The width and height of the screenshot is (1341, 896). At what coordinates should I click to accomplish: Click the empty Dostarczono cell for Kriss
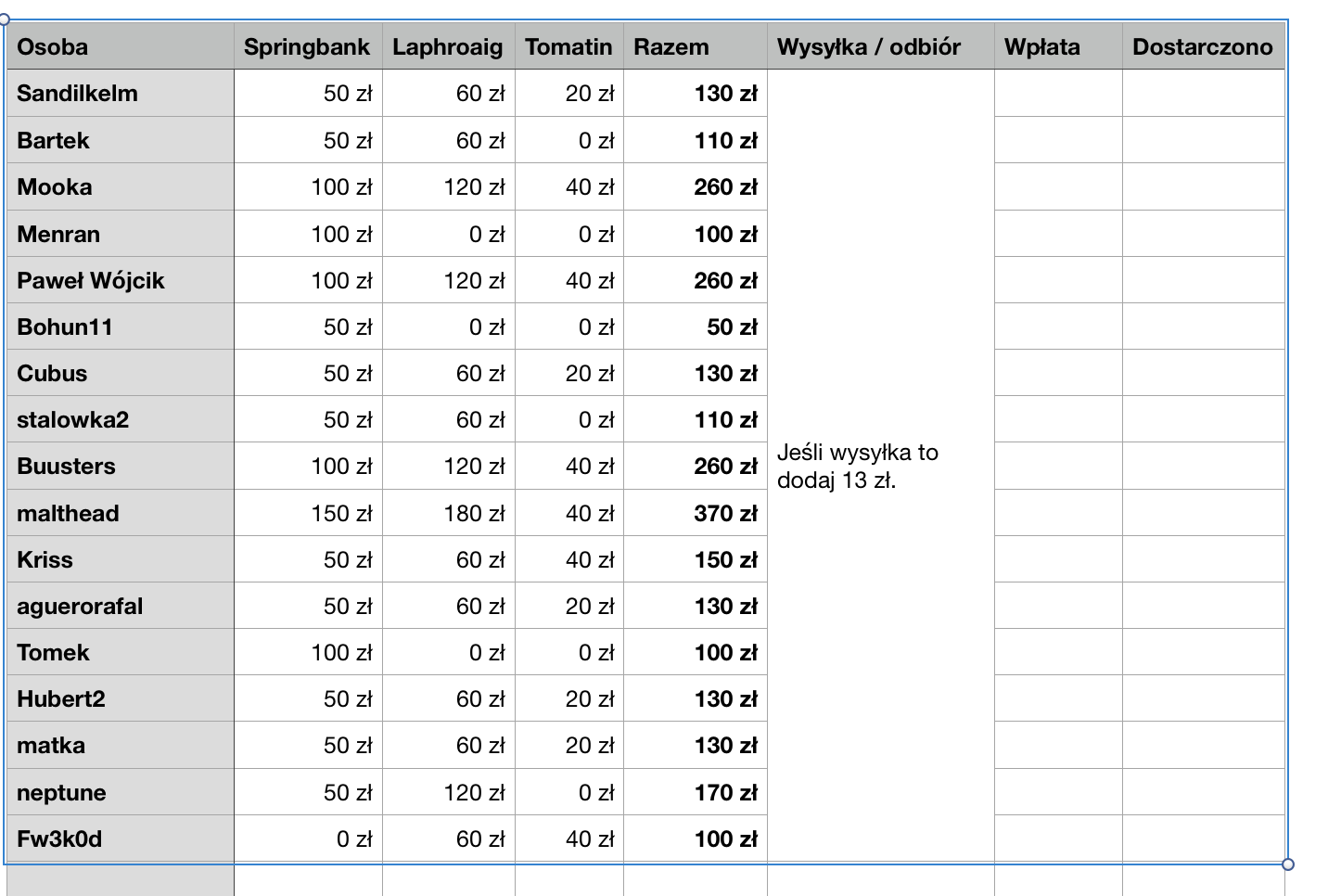coord(1203,559)
